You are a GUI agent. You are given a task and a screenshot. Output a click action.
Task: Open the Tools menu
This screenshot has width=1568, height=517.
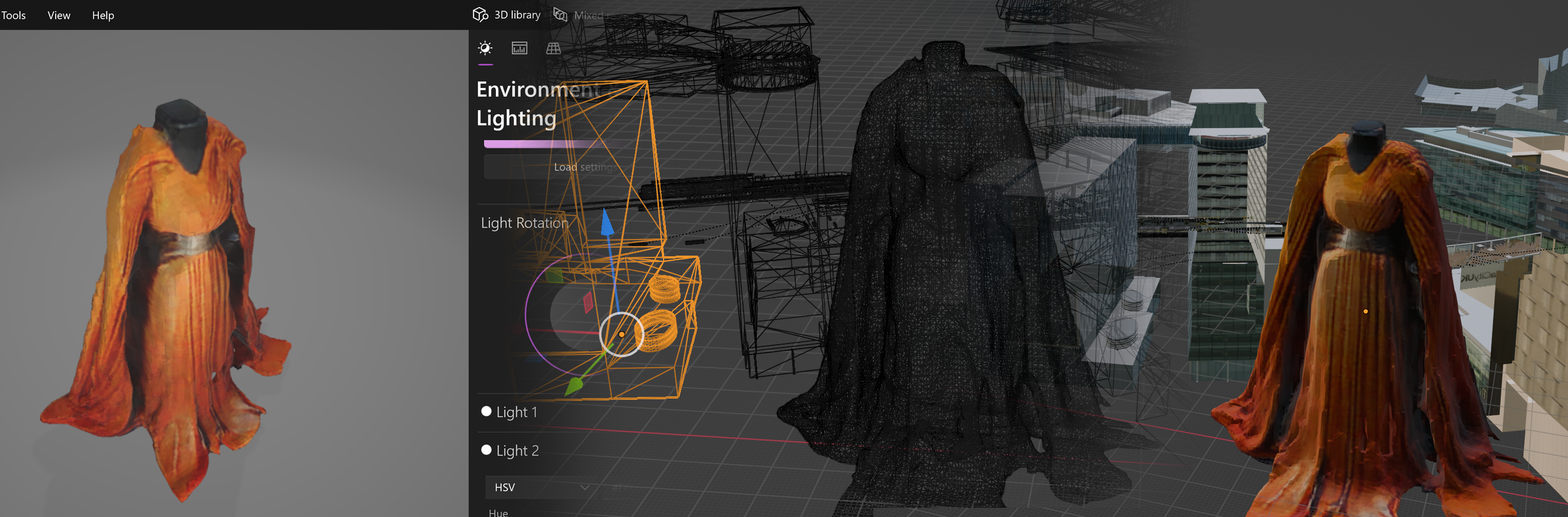[13, 15]
